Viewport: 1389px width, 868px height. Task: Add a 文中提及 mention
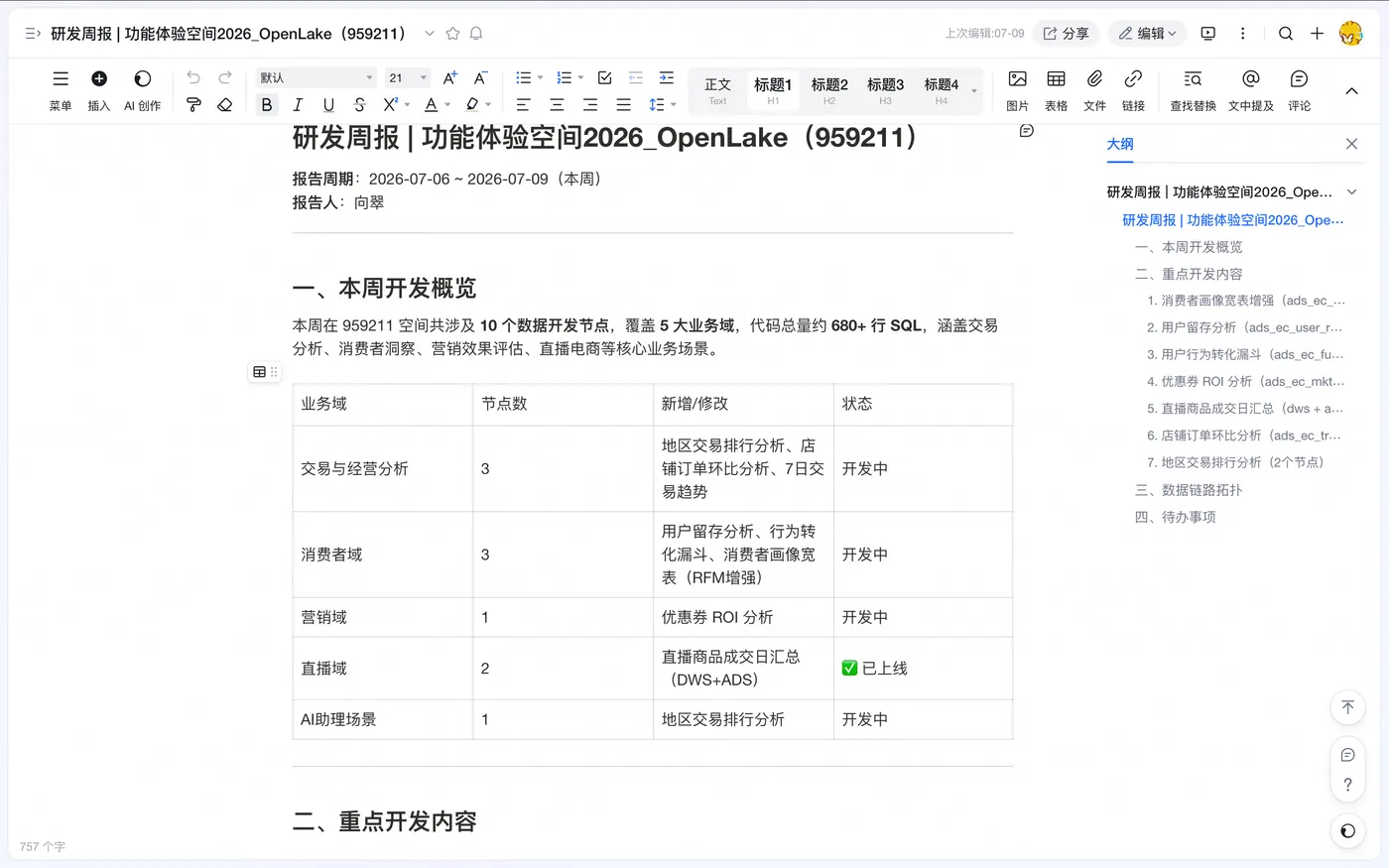(x=1250, y=90)
